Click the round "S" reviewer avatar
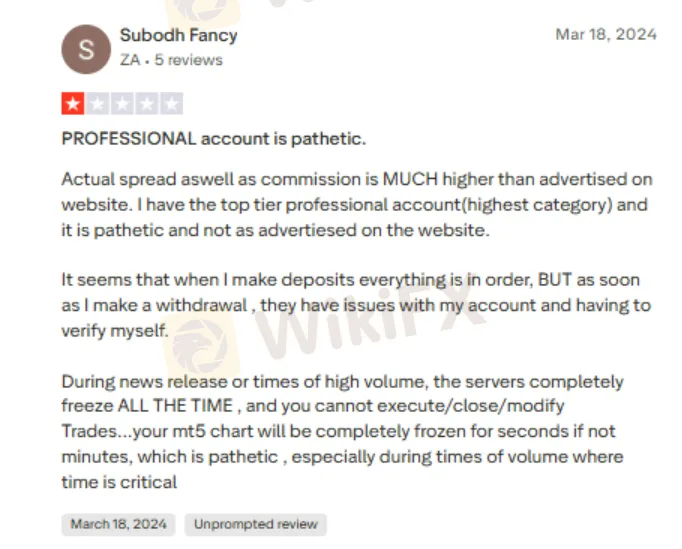Image resolution: width=682 pixels, height=549 pixels. click(x=85, y=48)
